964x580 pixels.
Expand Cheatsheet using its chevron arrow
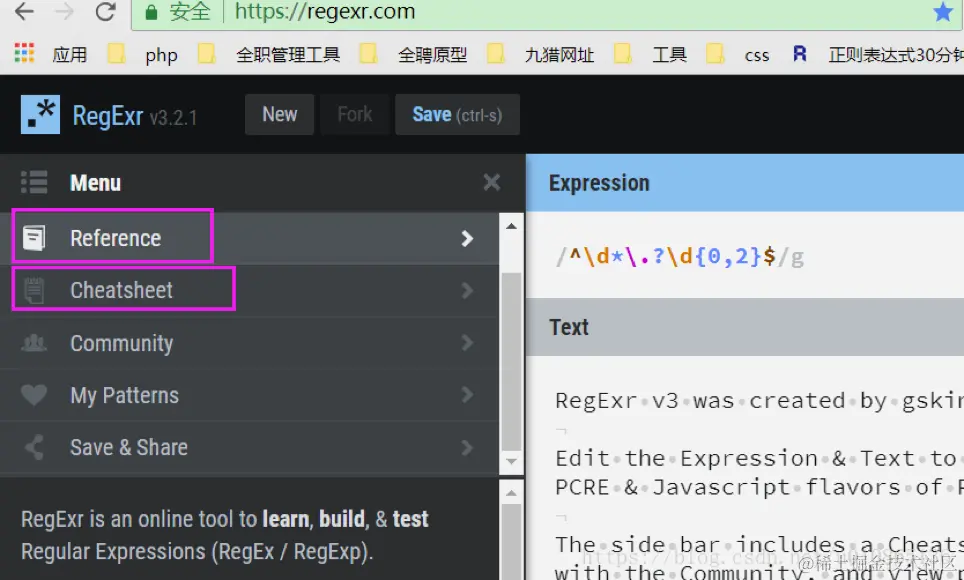pyautogui.click(x=467, y=290)
